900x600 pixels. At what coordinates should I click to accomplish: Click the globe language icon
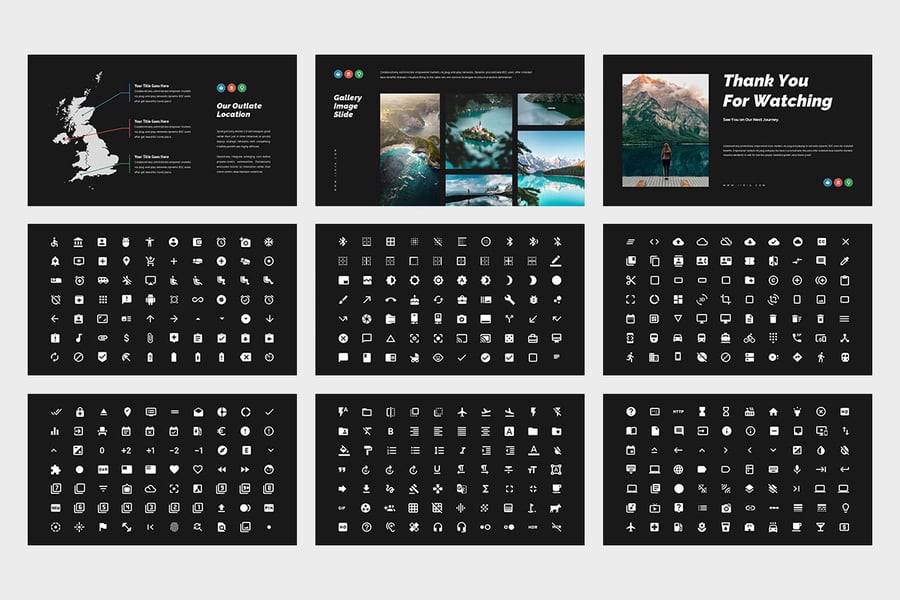tap(678, 470)
